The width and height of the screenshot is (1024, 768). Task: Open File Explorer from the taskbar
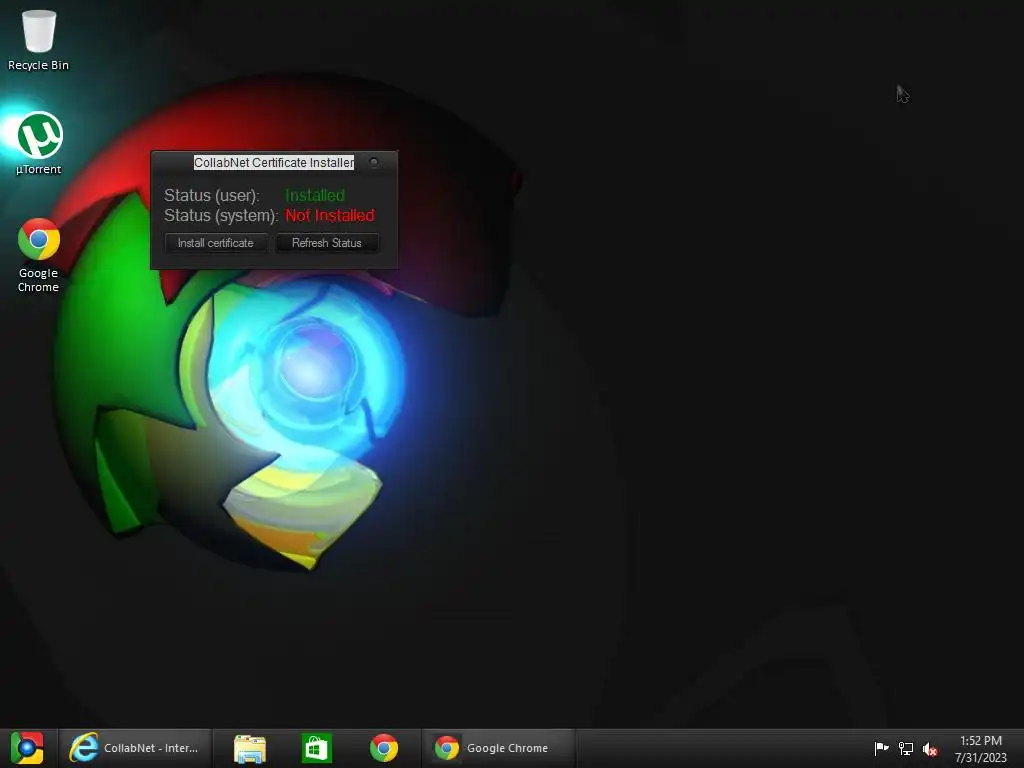[x=250, y=748]
